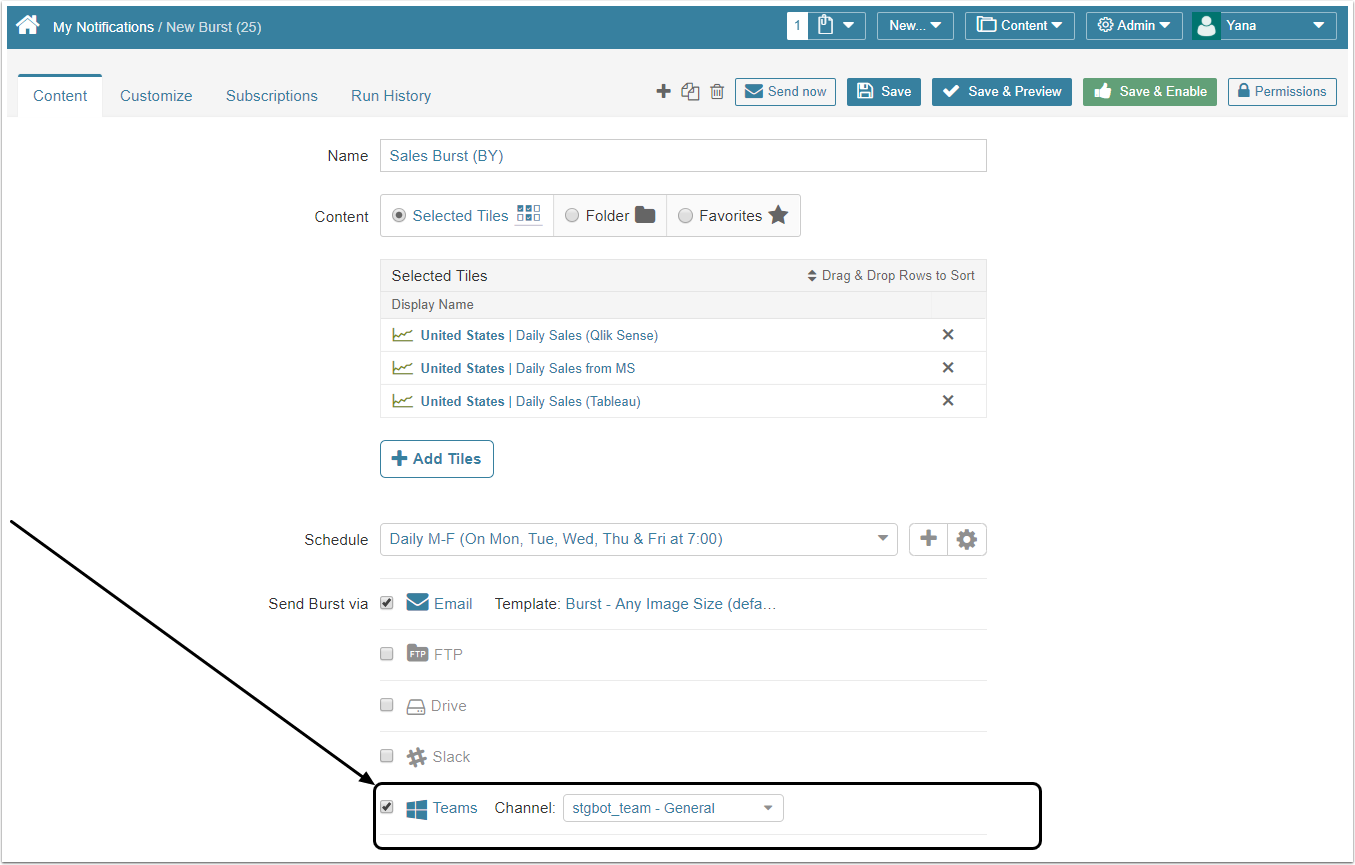This screenshot has height=865, width=1355.
Task: Click the Add Tiles button
Action: (x=437, y=459)
